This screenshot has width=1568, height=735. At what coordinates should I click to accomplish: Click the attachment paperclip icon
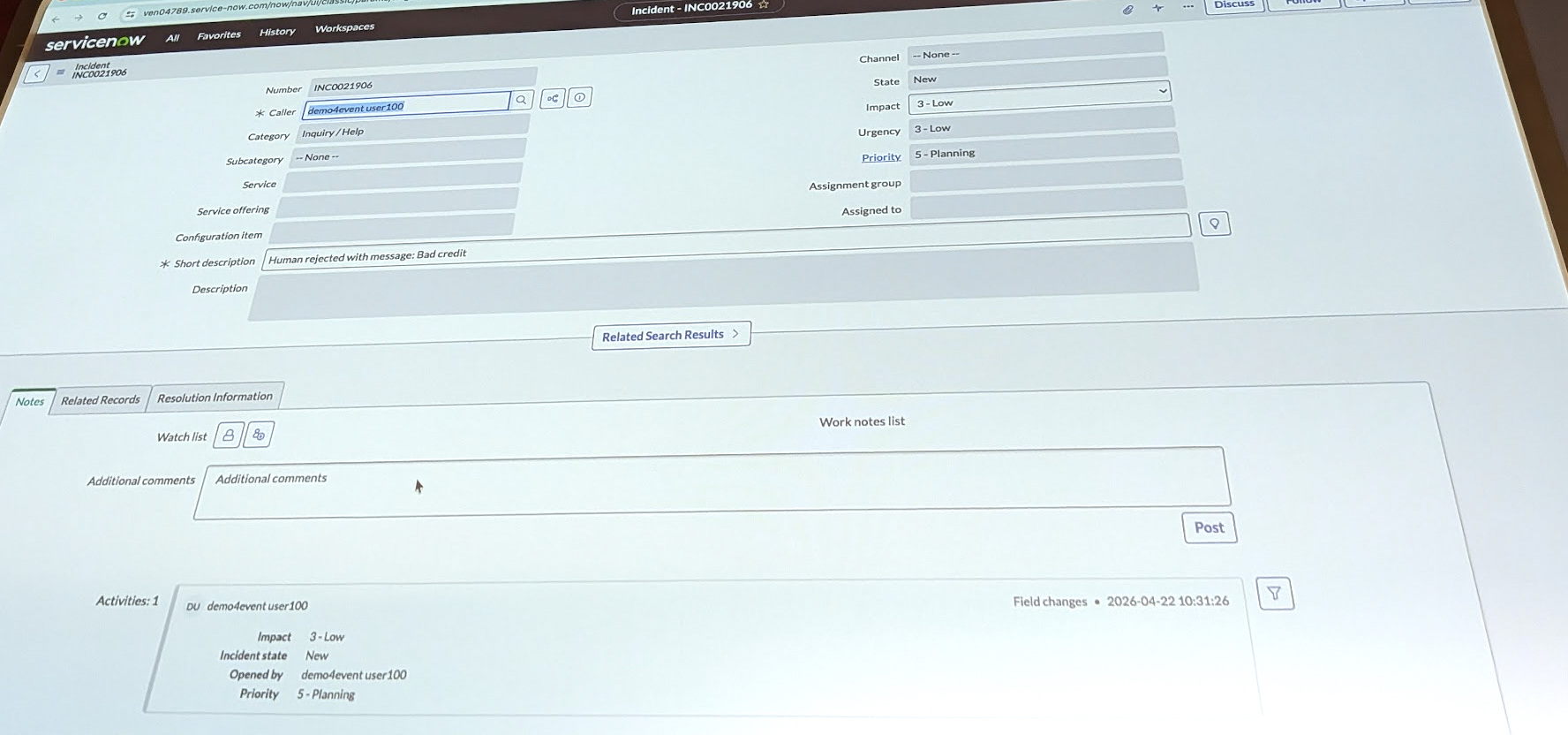[x=1127, y=10]
